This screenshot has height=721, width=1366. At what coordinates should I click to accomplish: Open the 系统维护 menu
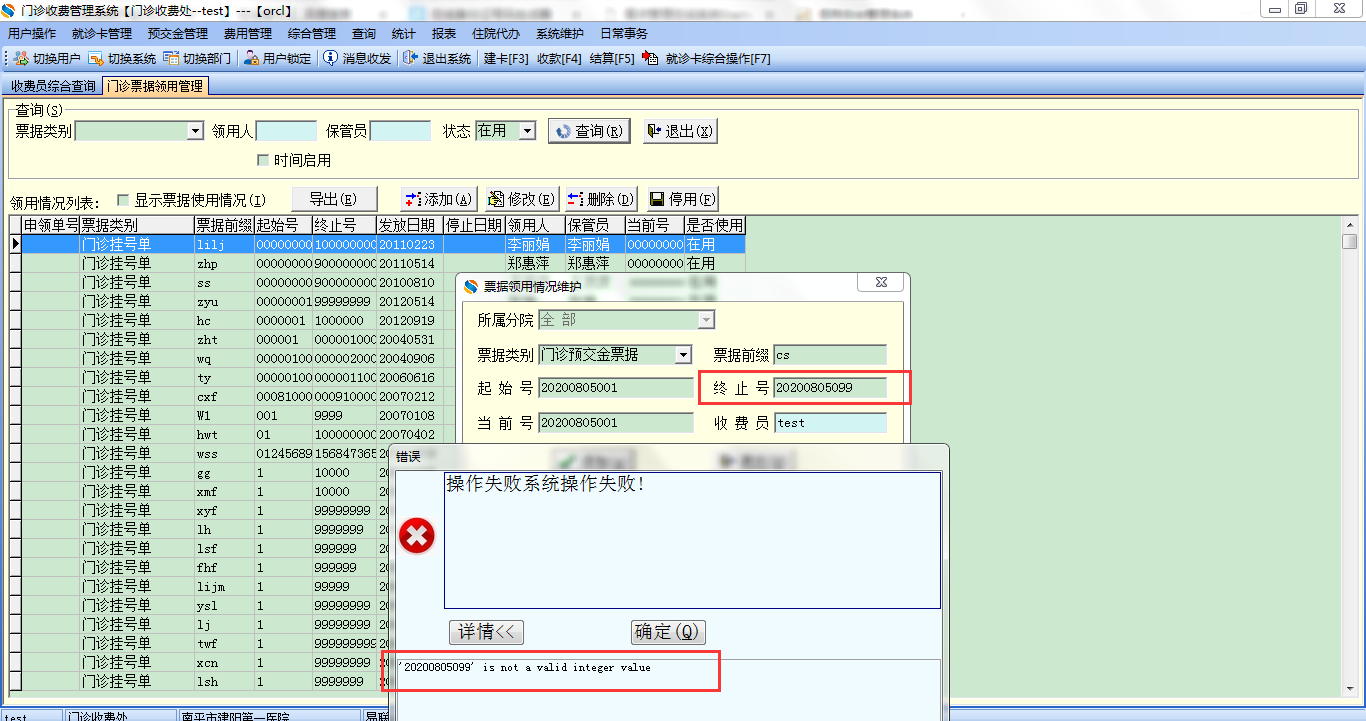point(560,34)
